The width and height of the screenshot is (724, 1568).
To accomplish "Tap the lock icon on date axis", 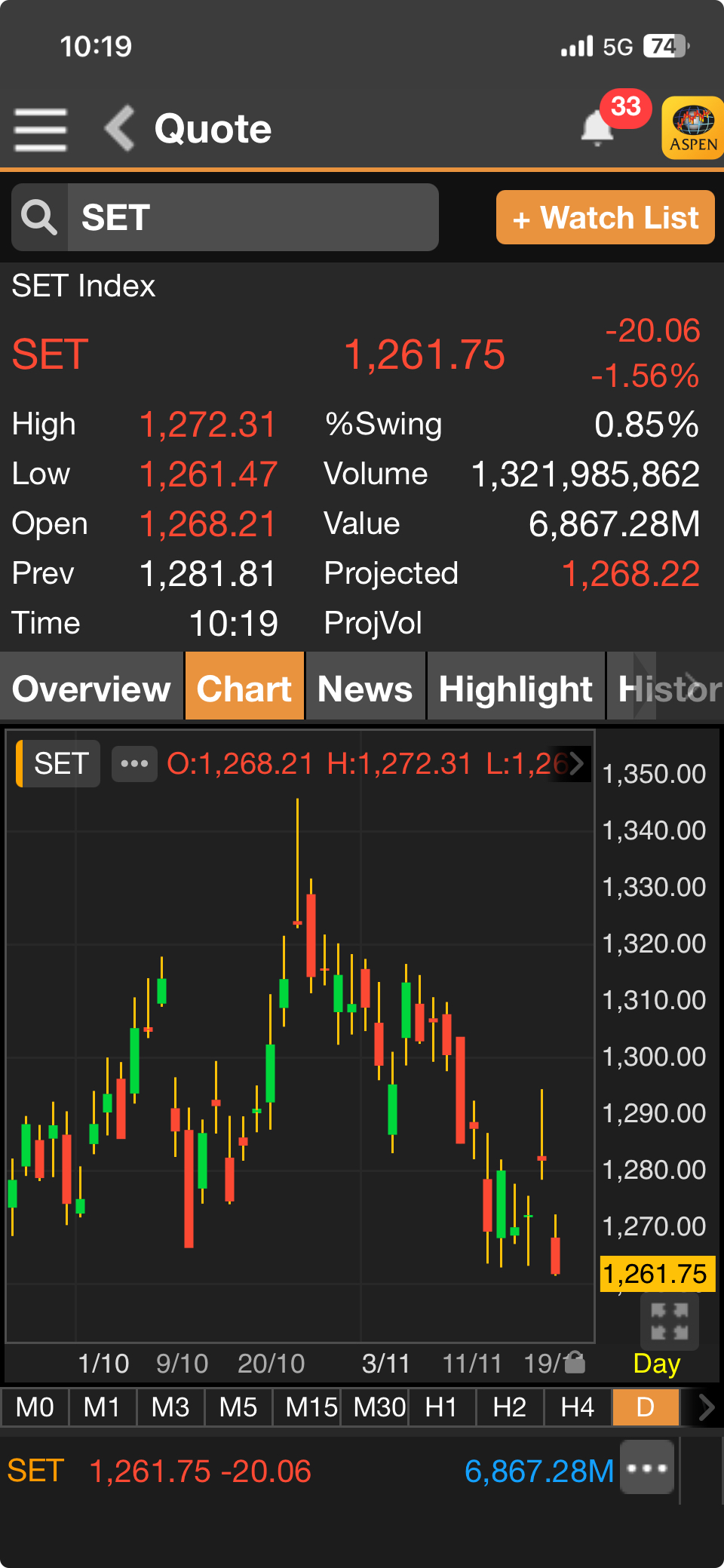I will coord(575,1362).
